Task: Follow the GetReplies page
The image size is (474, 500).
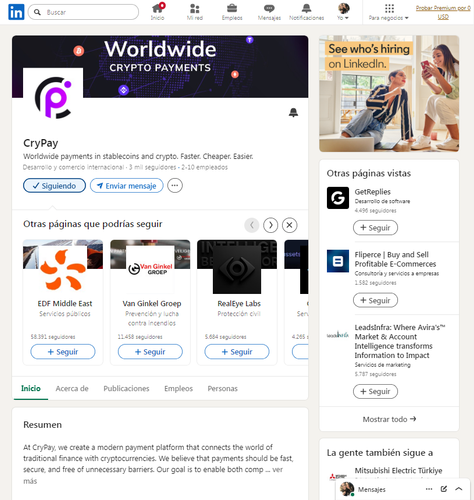Action: (375, 228)
